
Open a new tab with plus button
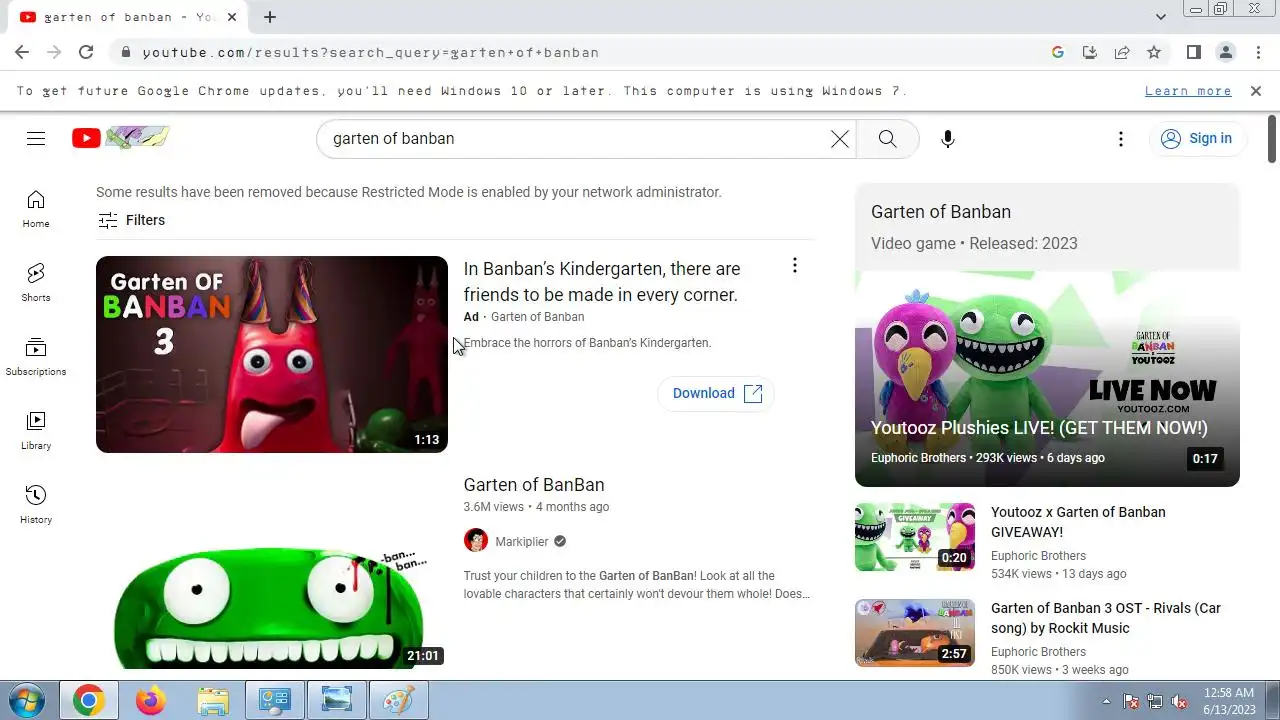point(270,17)
